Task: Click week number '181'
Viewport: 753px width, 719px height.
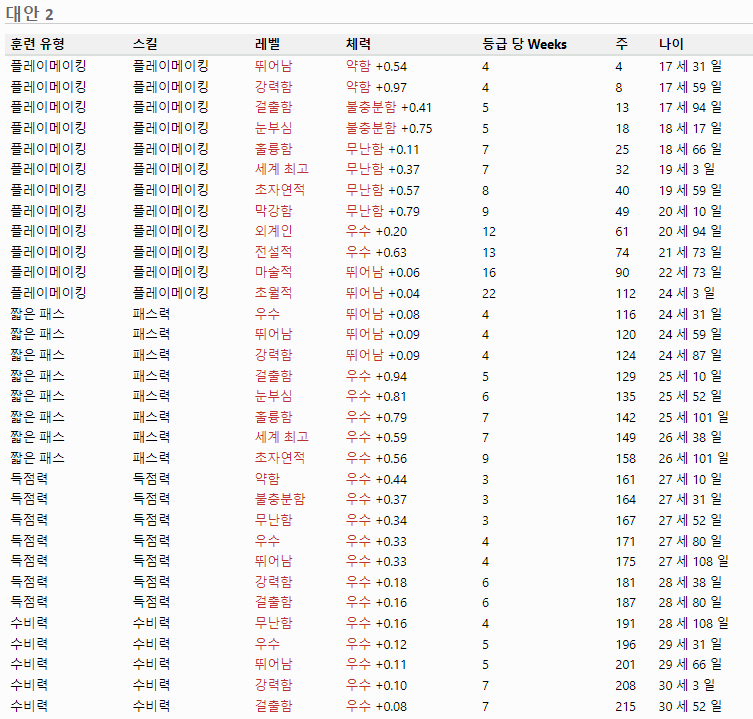Action: [x=626, y=583]
